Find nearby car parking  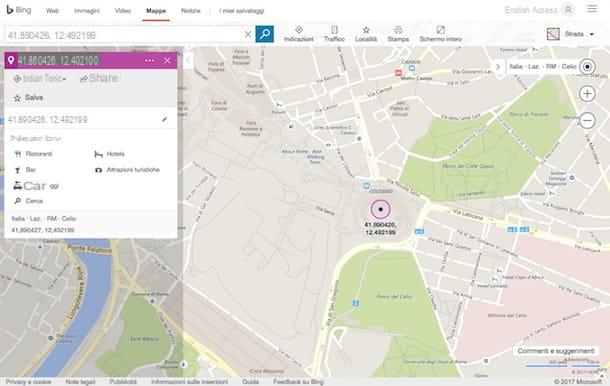point(36,186)
